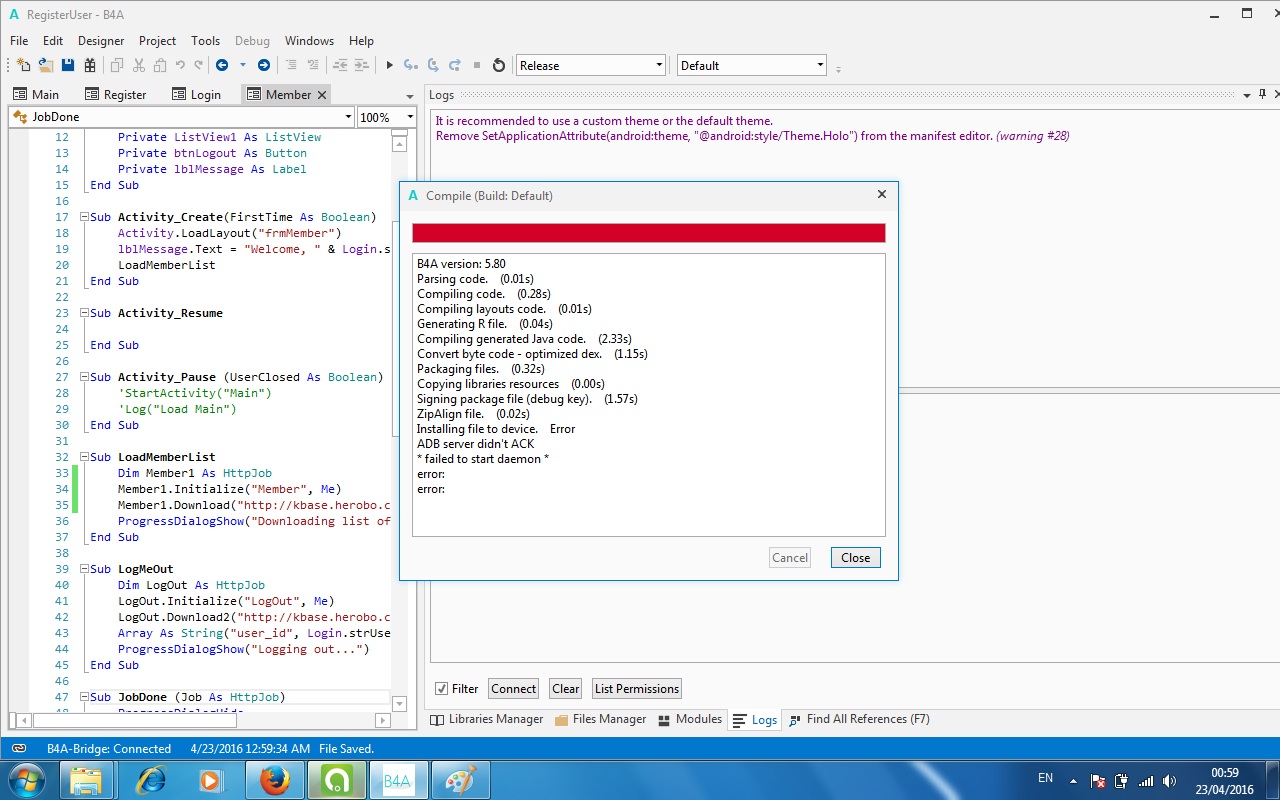Image resolution: width=1280 pixels, height=800 pixels.
Task: Click the Step Over debug icon
Action: click(433, 65)
